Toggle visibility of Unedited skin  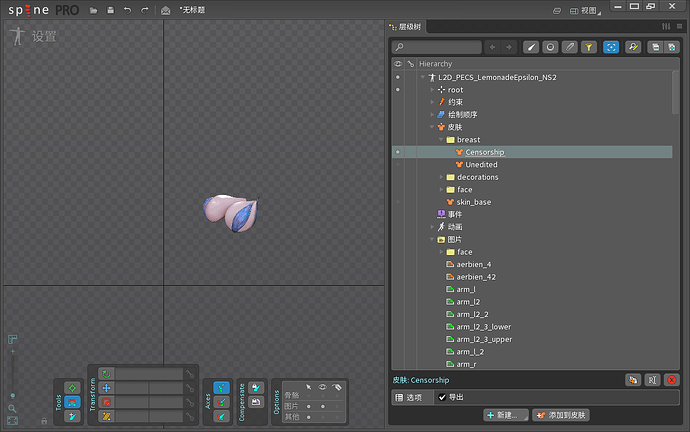pyautogui.click(x=398, y=165)
